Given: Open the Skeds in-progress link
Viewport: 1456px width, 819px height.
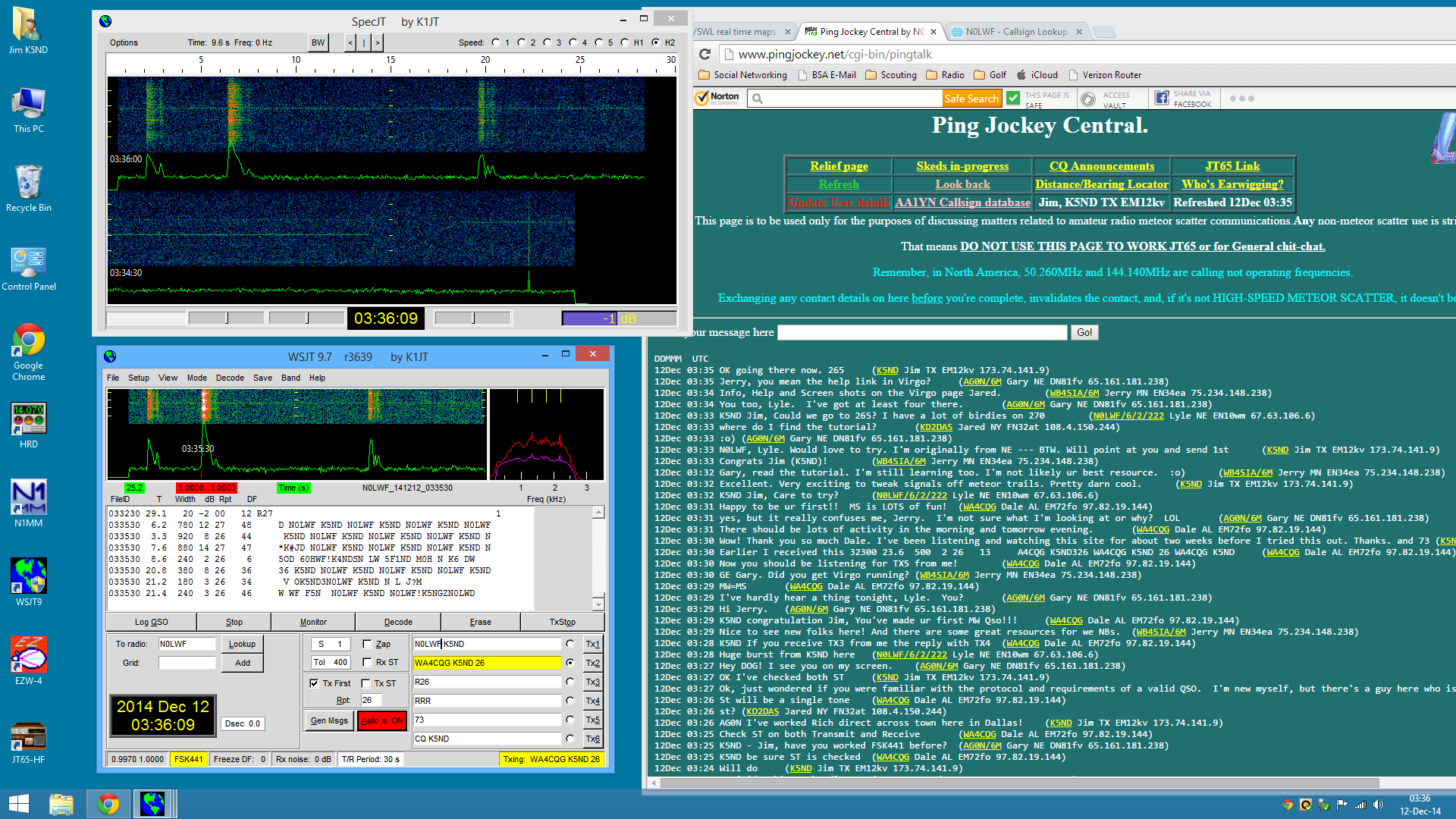Looking at the screenshot, I should [962, 166].
